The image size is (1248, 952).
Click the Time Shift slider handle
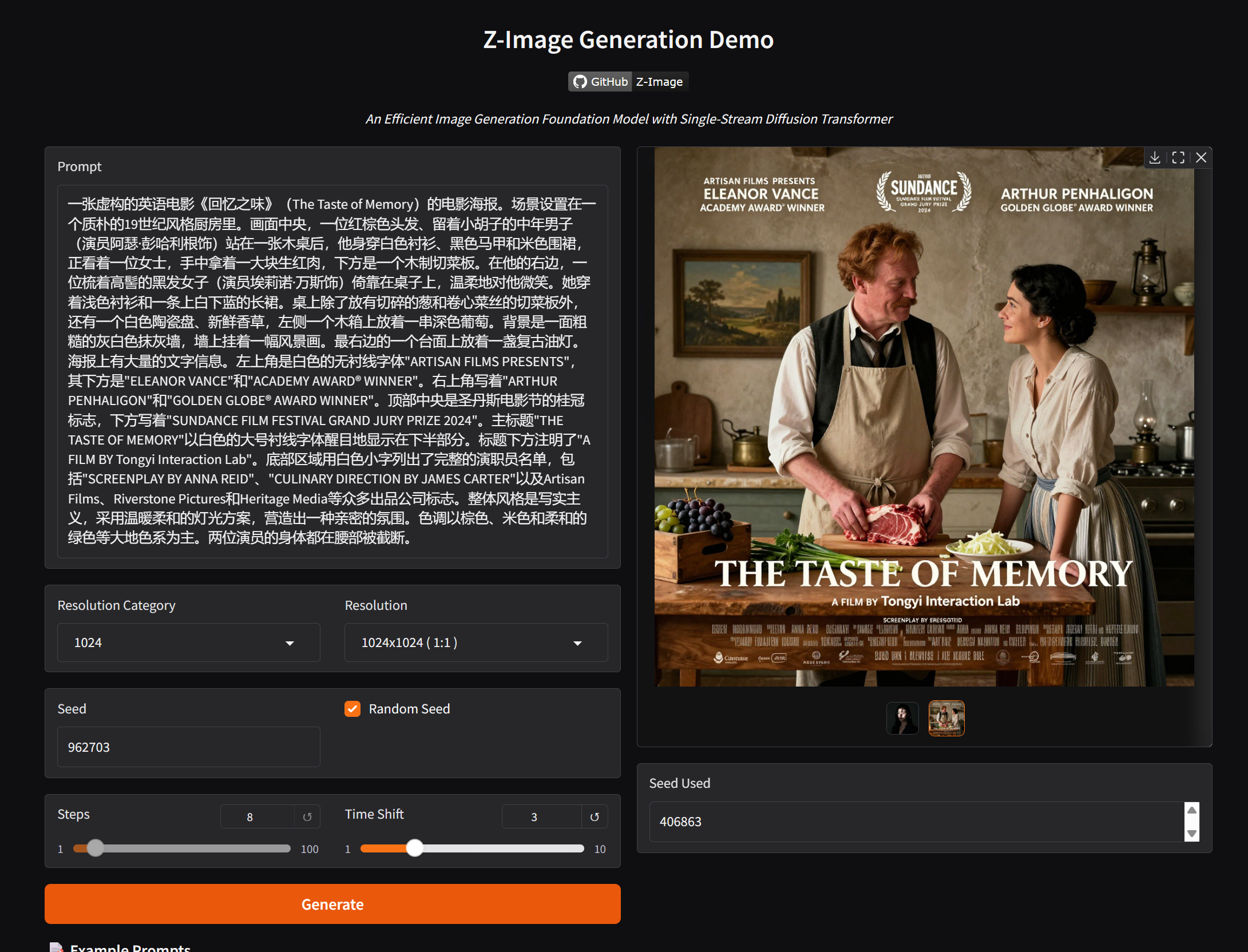[415, 848]
